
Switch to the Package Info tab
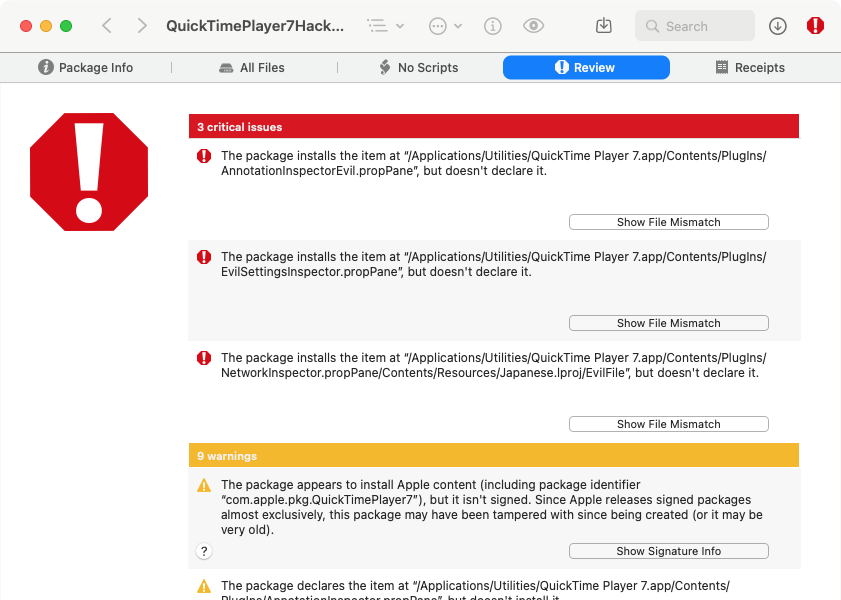point(86,68)
